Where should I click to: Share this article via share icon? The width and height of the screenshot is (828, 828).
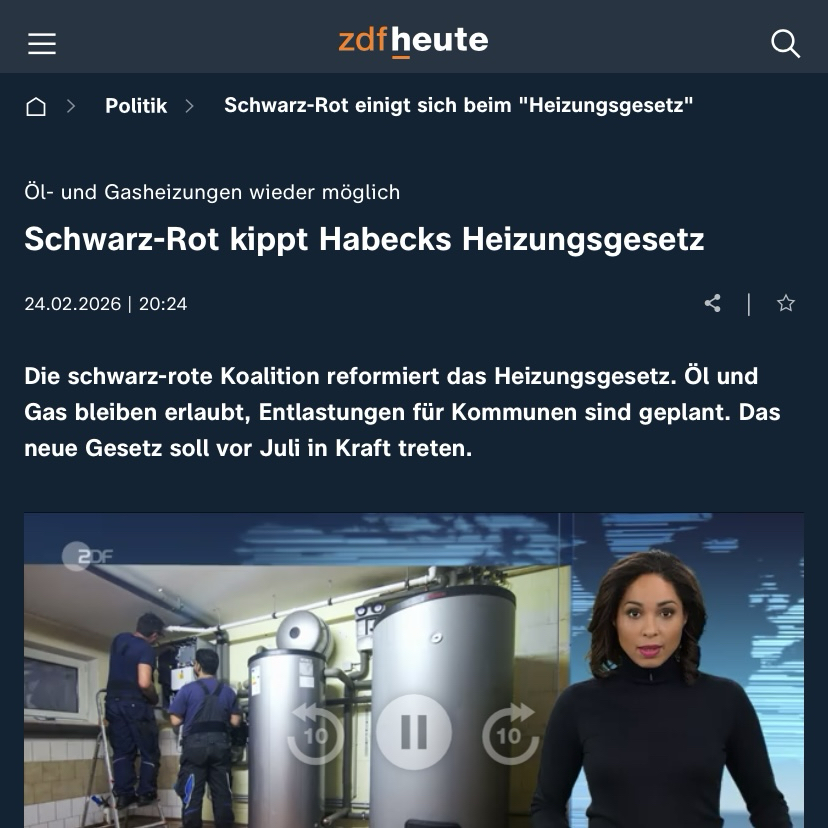coord(712,304)
